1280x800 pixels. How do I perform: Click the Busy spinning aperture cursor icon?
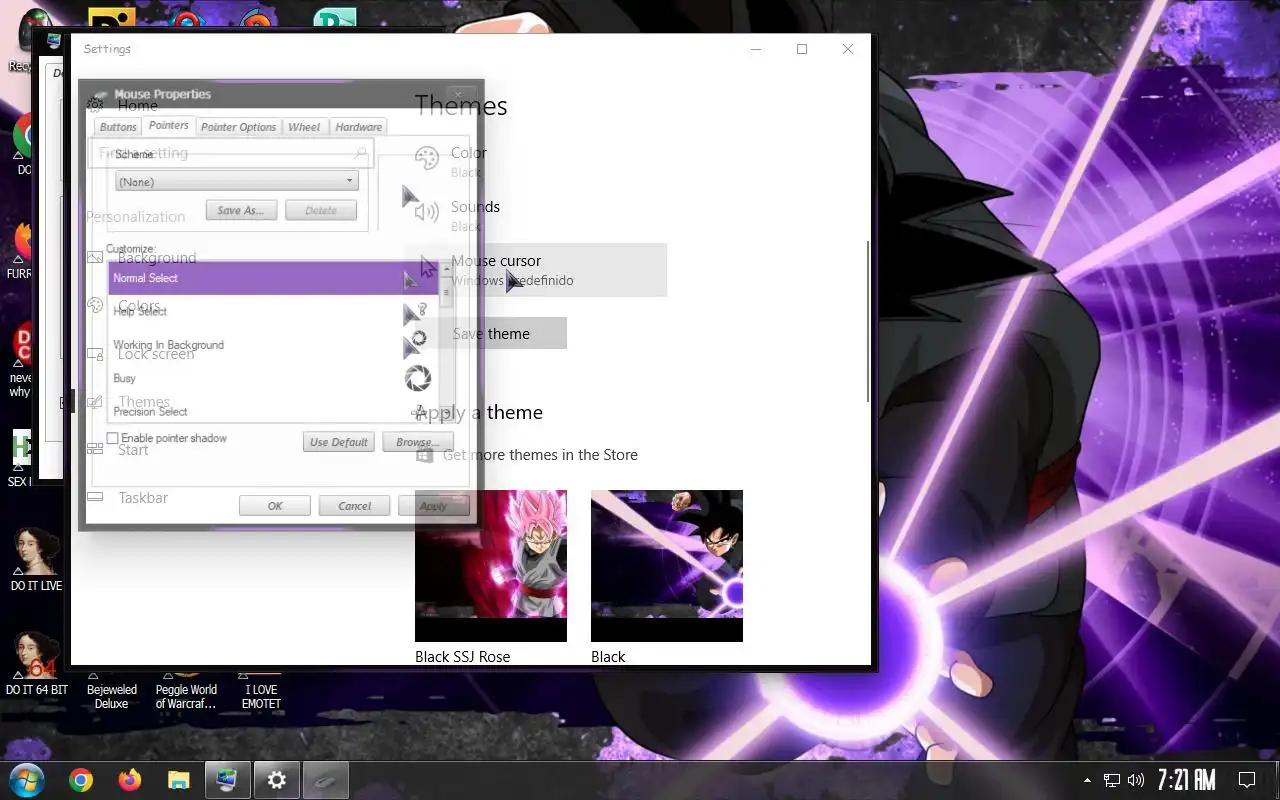point(417,378)
